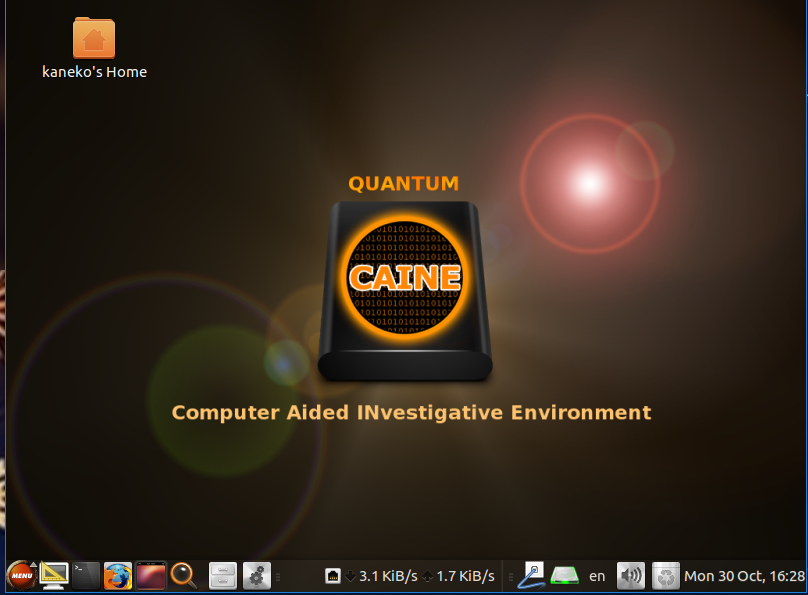This screenshot has width=808, height=595.
Task: Open the magnifying glass search tool
Action: [183, 576]
